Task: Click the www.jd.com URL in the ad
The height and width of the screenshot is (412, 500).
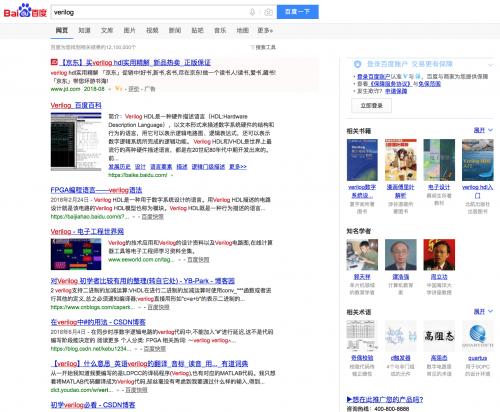Action: coord(65,89)
